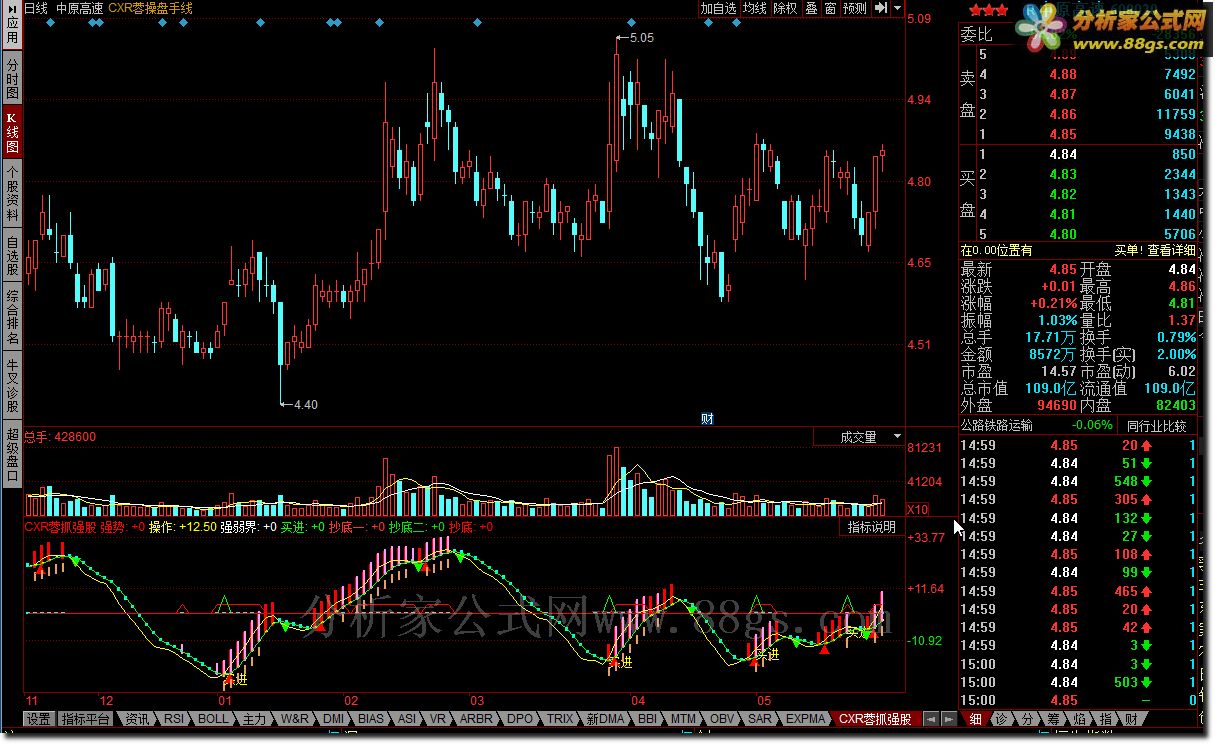Select the MTM indicator tab
The width and height of the screenshot is (1215, 744).
683,718
